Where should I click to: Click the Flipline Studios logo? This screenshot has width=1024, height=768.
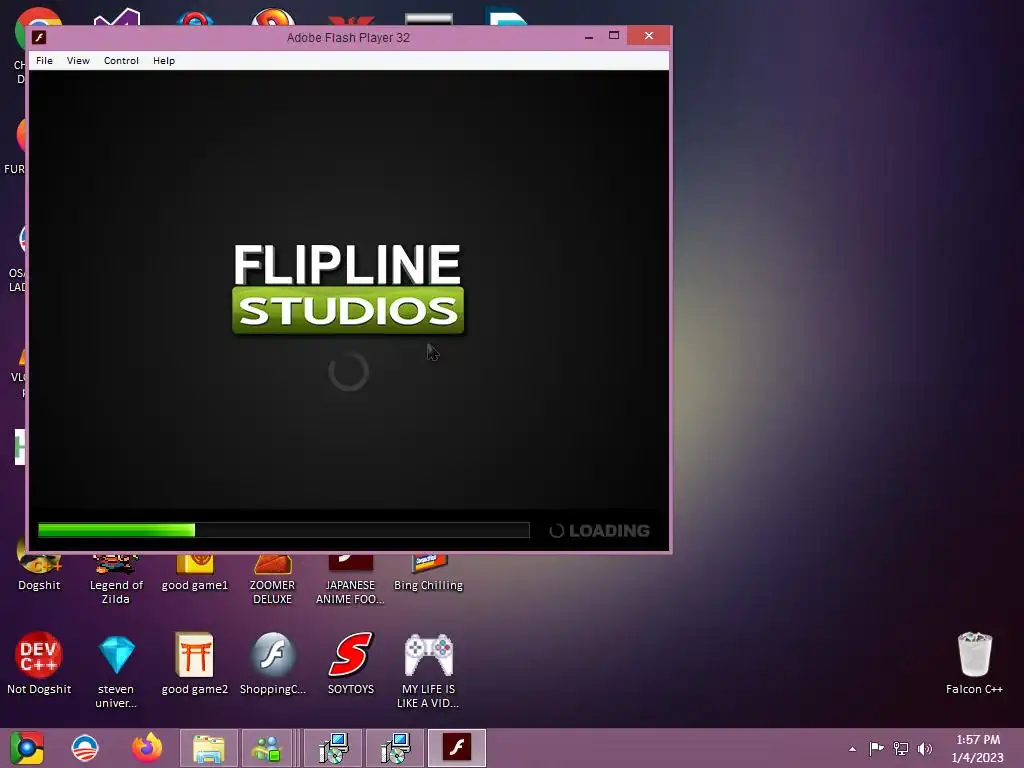[x=348, y=288]
